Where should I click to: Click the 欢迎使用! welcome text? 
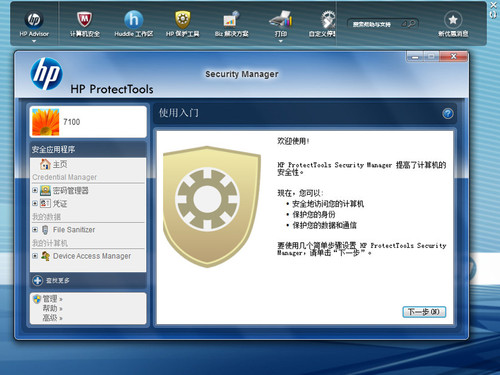(x=293, y=141)
